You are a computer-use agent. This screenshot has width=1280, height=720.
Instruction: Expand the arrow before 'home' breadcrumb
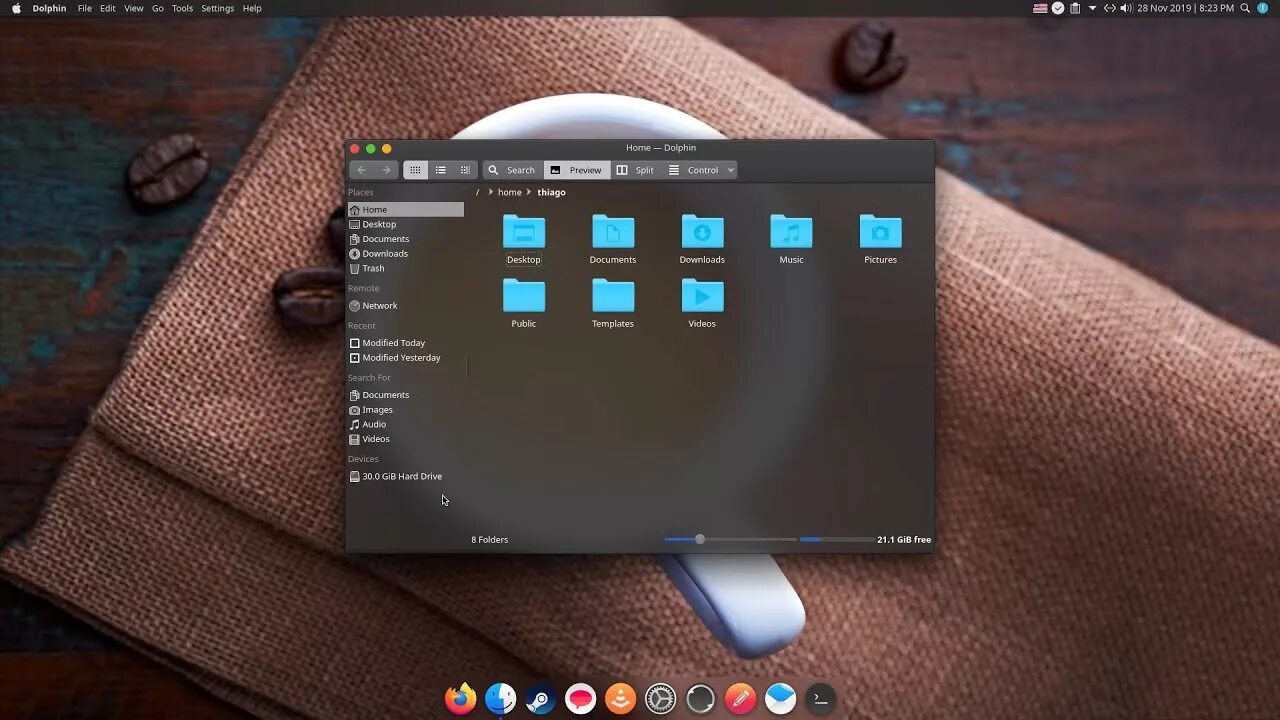(490, 192)
